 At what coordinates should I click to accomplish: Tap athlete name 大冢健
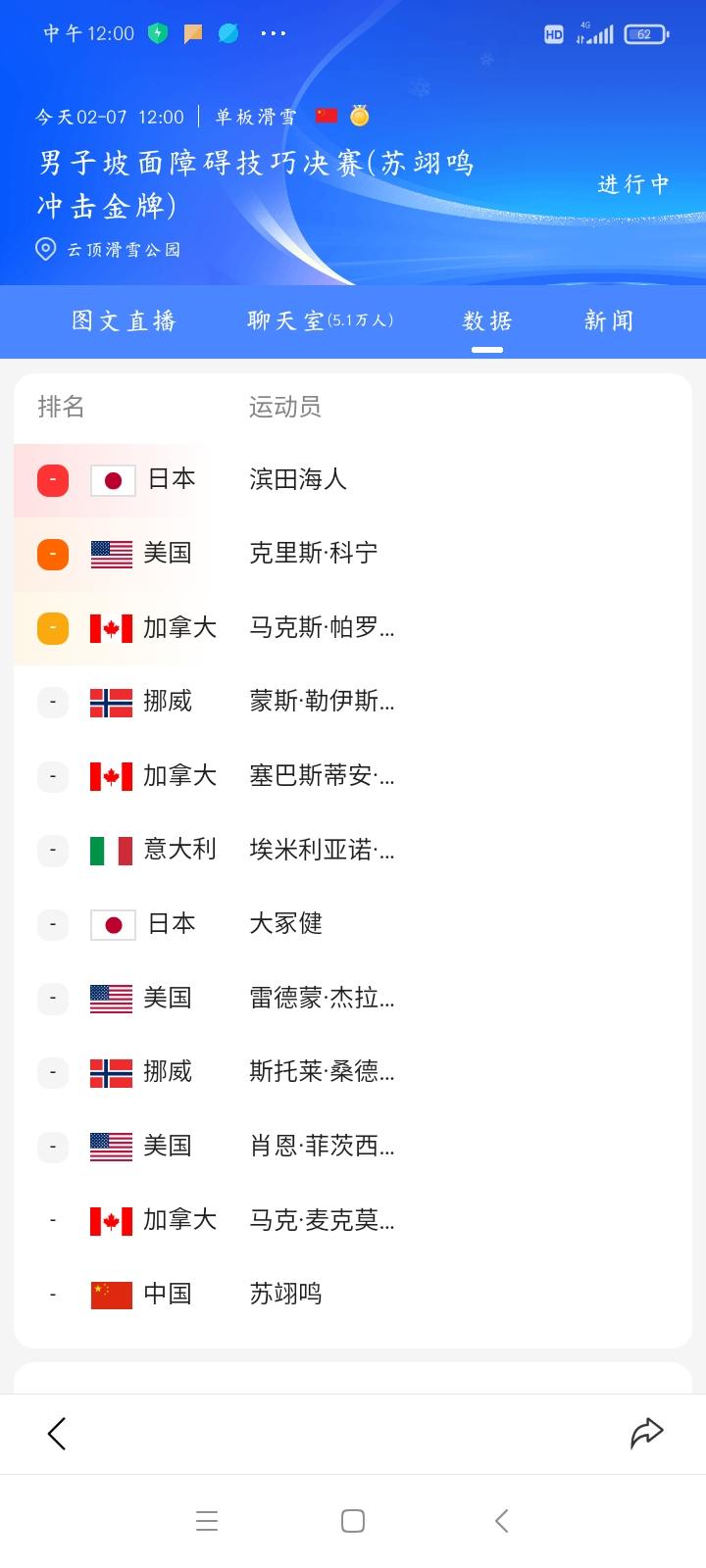pyautogui.click(x=285, y=923)
